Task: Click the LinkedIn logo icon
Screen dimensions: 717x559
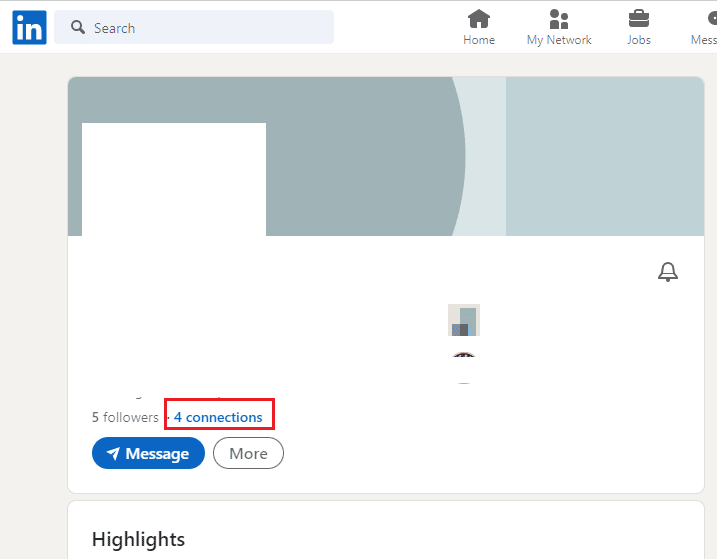Action: click(29, 27)
